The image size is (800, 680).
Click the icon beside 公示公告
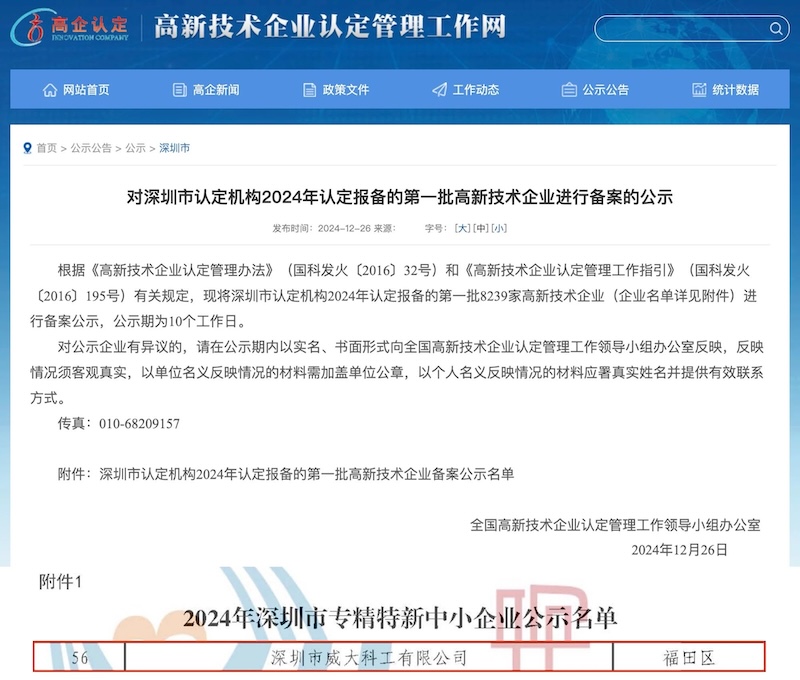(x=569, y=90)
